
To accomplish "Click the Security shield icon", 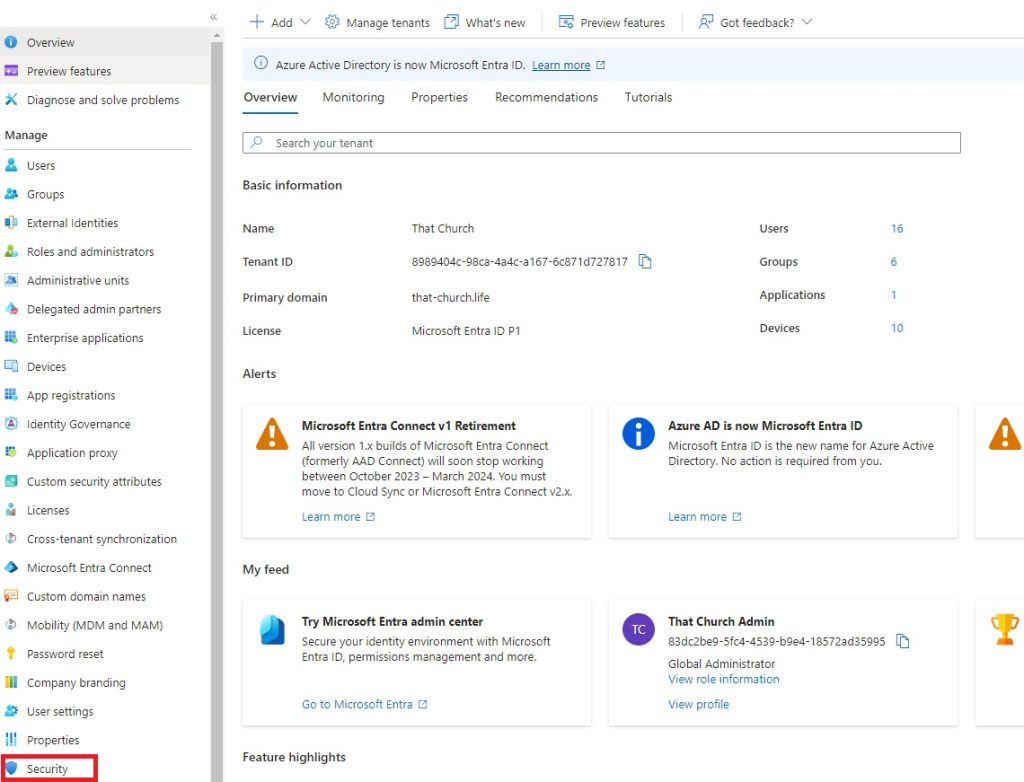I will pyautogui.click(x=11, y=769).
